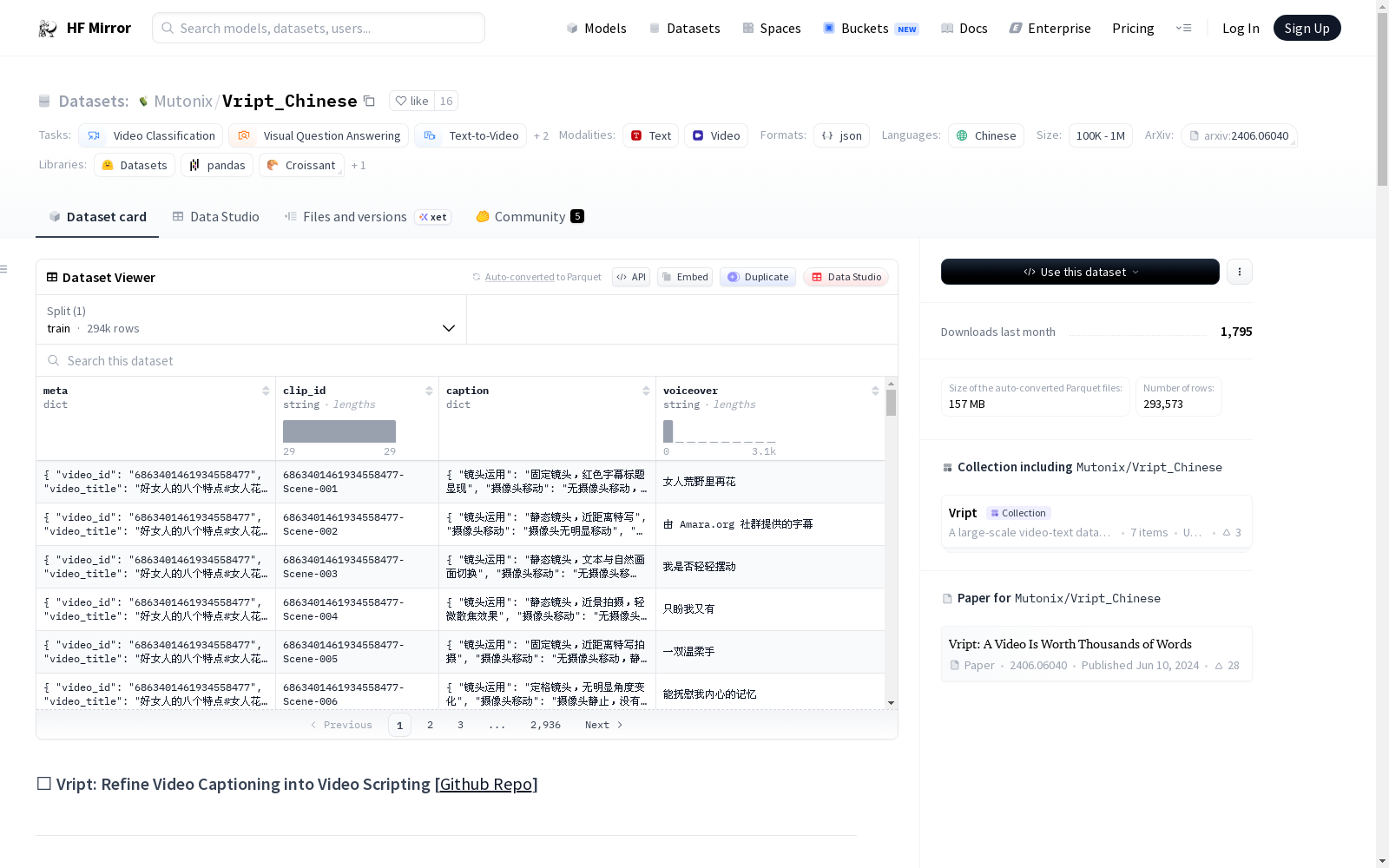Screen dimensions: 1389x868
Task: Open the Files and versions tab
Action: point(367,217)
